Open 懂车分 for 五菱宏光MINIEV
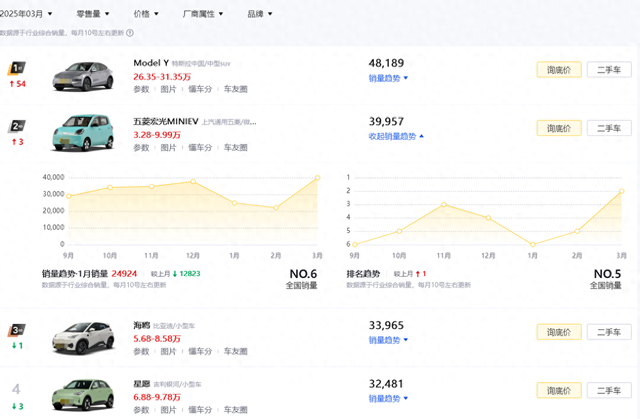 tap(200, 148)
